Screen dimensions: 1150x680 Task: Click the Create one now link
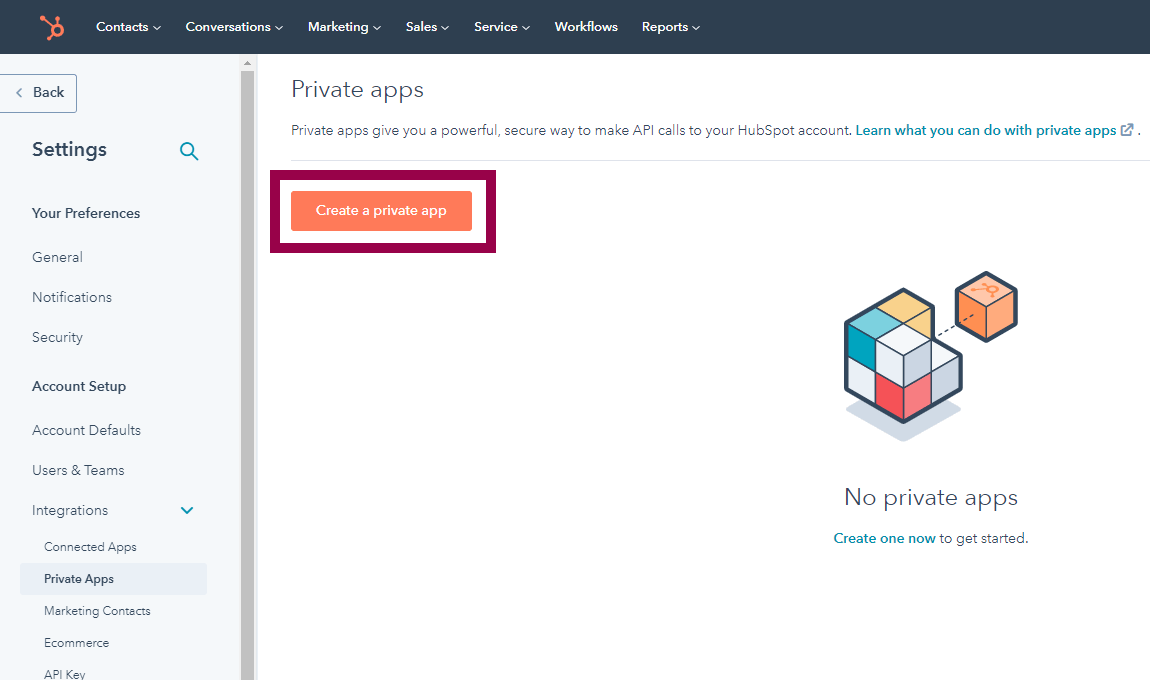click(884, 538)
